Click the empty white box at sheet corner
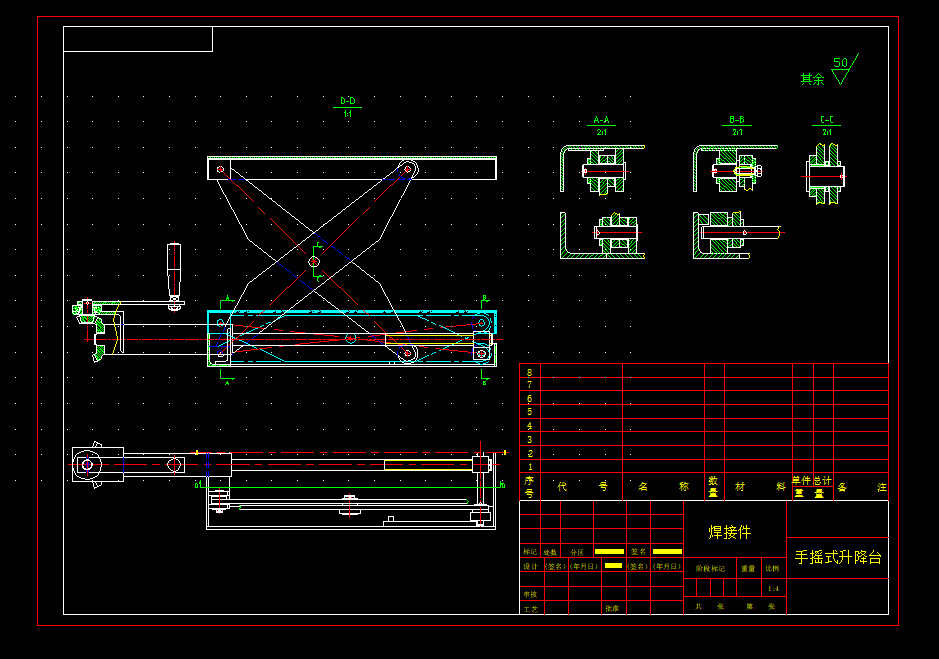This screenshot has height=659, width=939. pyautogui.click(x=138, y=39)
